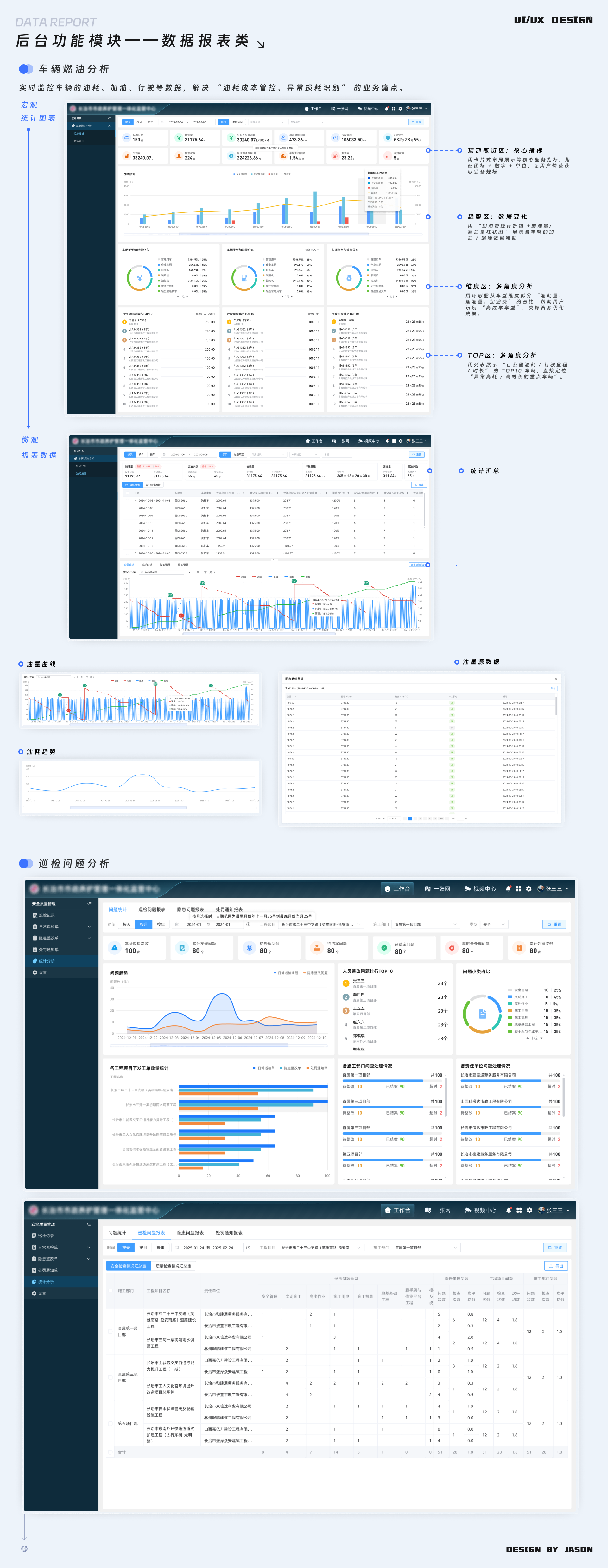Check the select-all checkbox in report table header
The height and width of the screenshot is (1568, 608).
pos(111,1290)
